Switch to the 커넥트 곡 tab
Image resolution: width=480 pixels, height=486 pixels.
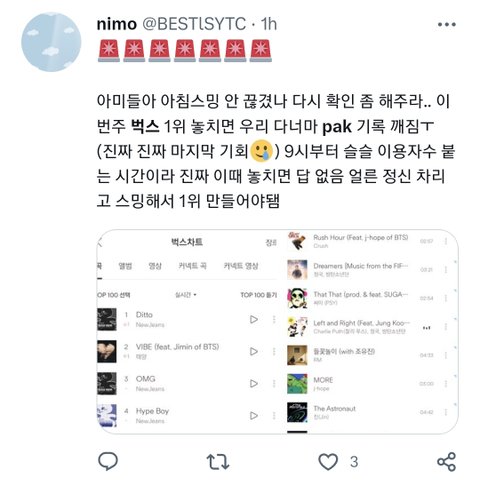click(192, 266)
